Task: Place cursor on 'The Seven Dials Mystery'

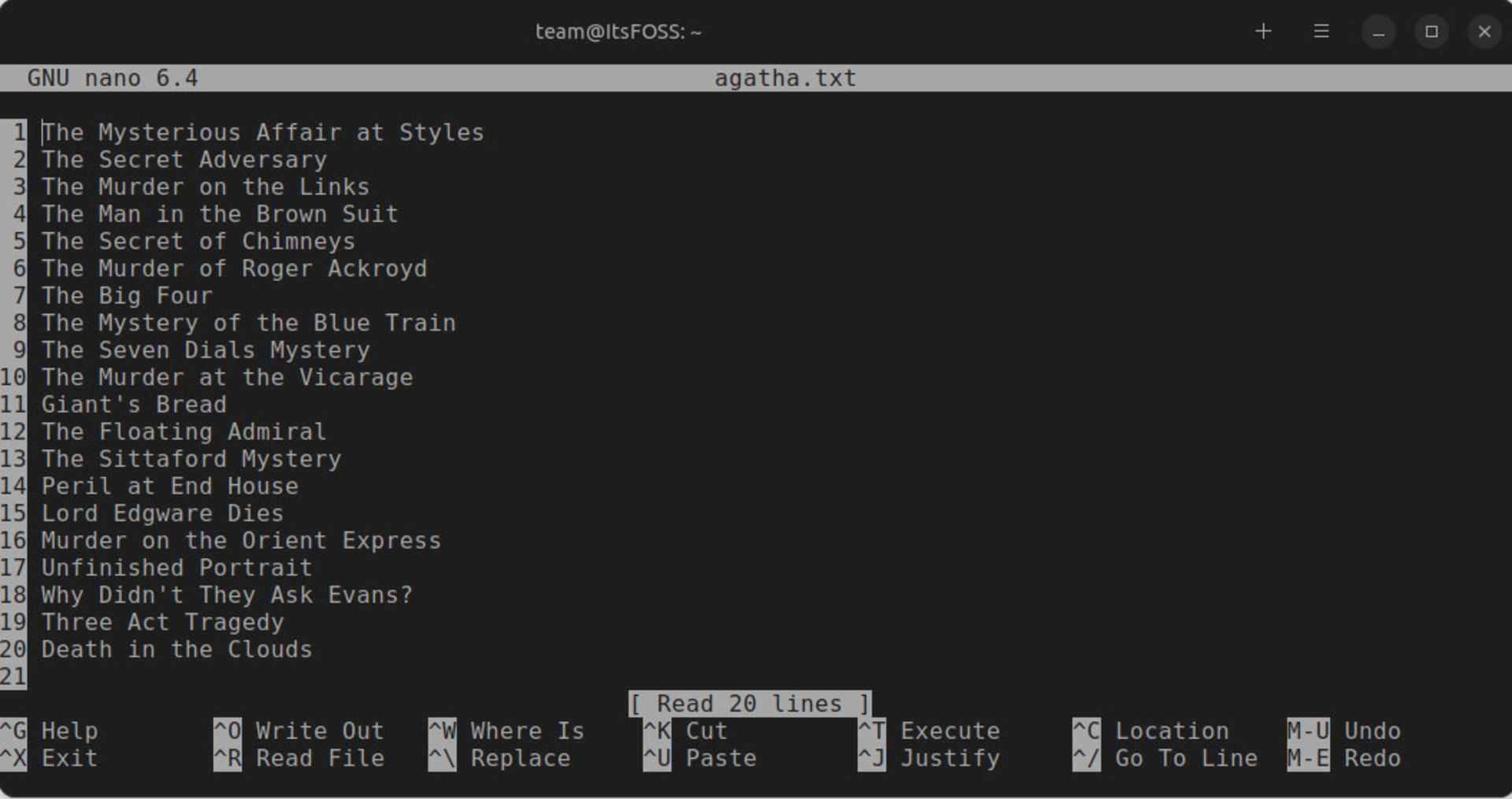Action: tap(206, 350)
